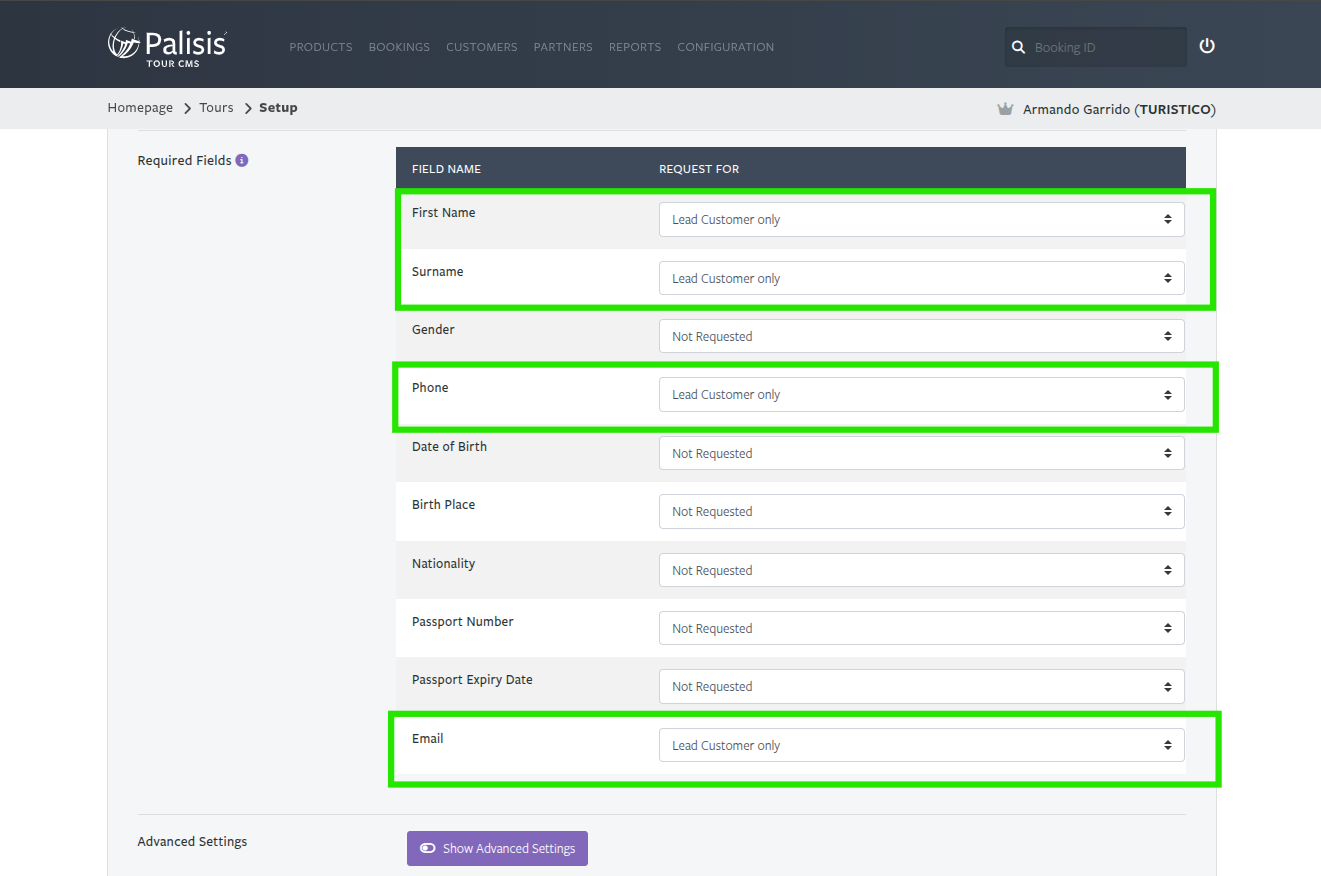Click the power logout icon
Image resolution: width=1321 pixels, height=876 pixels.
pos(1207,46)
